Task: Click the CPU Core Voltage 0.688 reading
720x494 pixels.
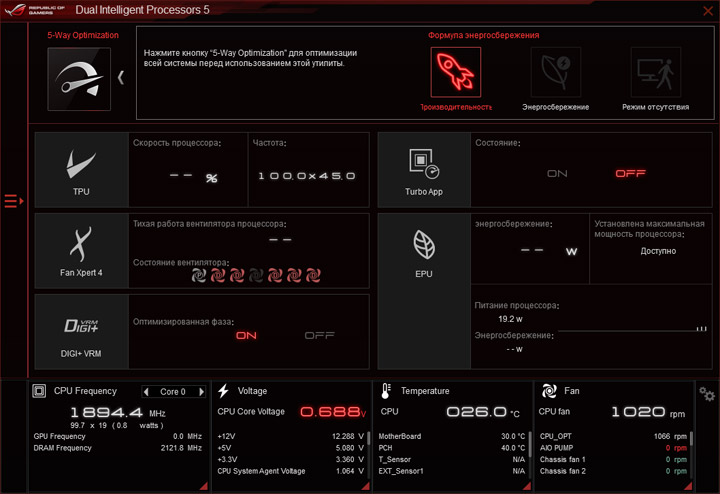Action: pyautogui.click(x=333, y=412)
